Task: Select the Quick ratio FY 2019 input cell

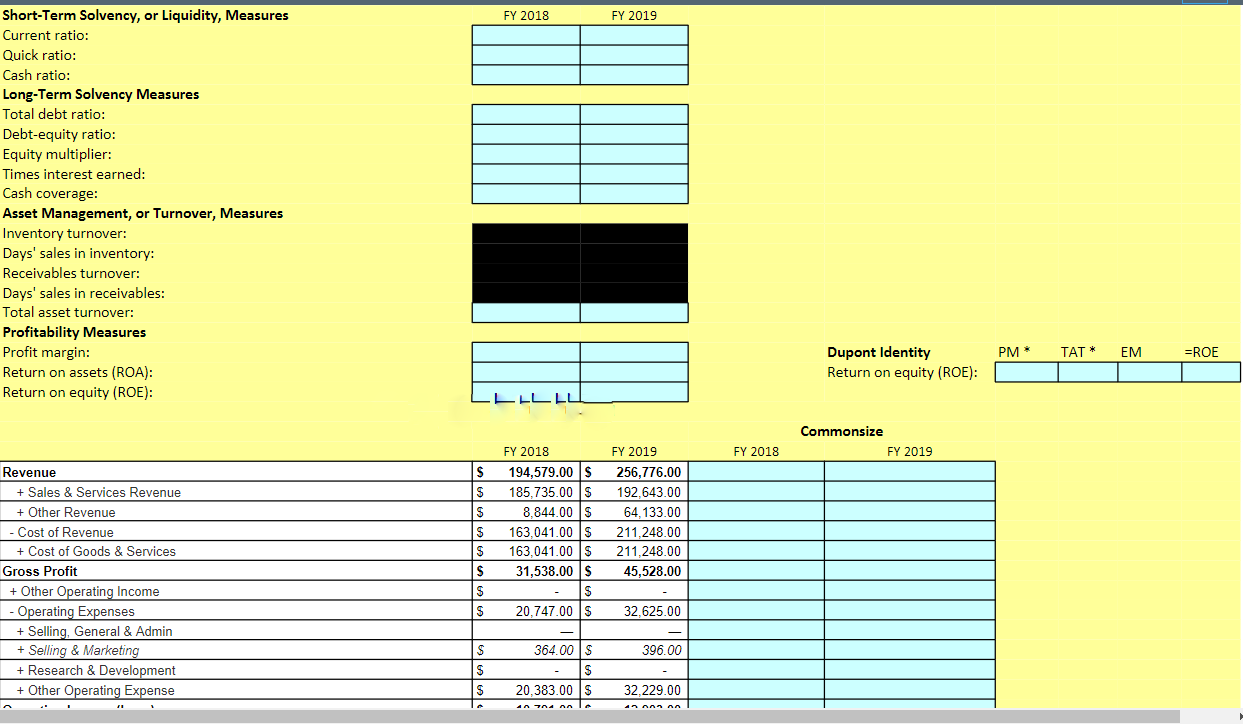Action: coord(634,55)
